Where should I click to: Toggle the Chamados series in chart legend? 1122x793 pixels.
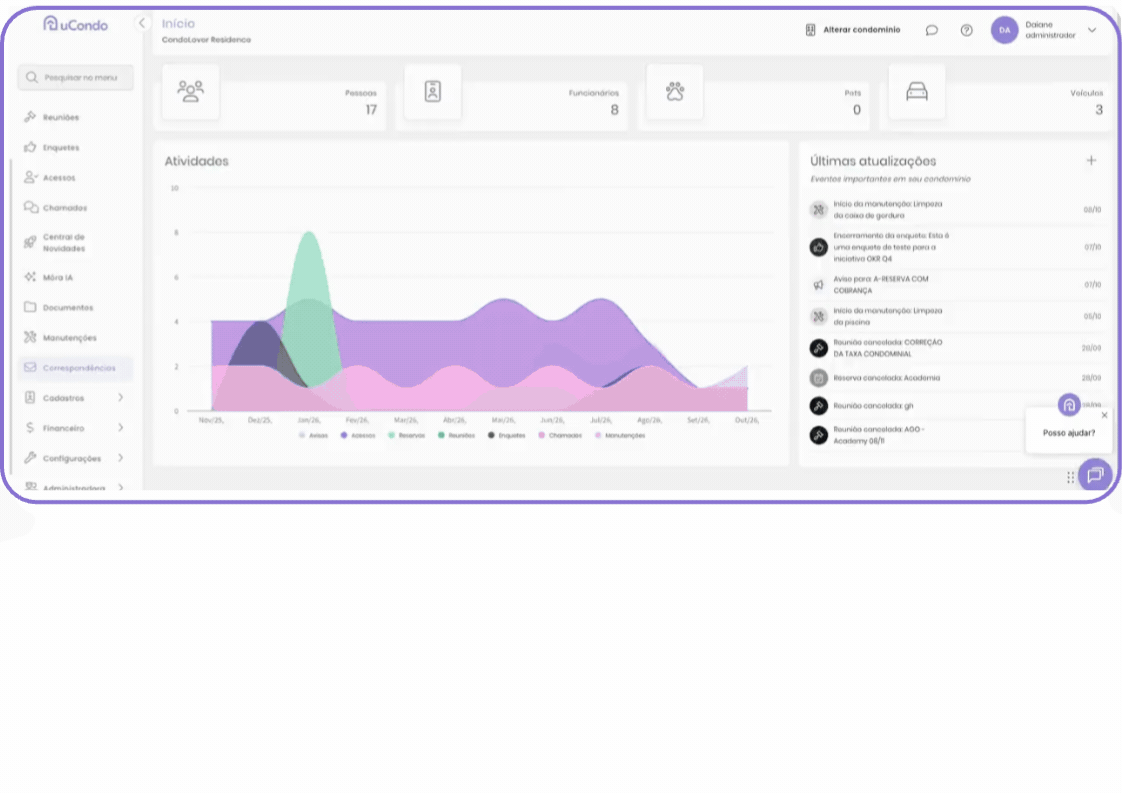tap(560, 435)
